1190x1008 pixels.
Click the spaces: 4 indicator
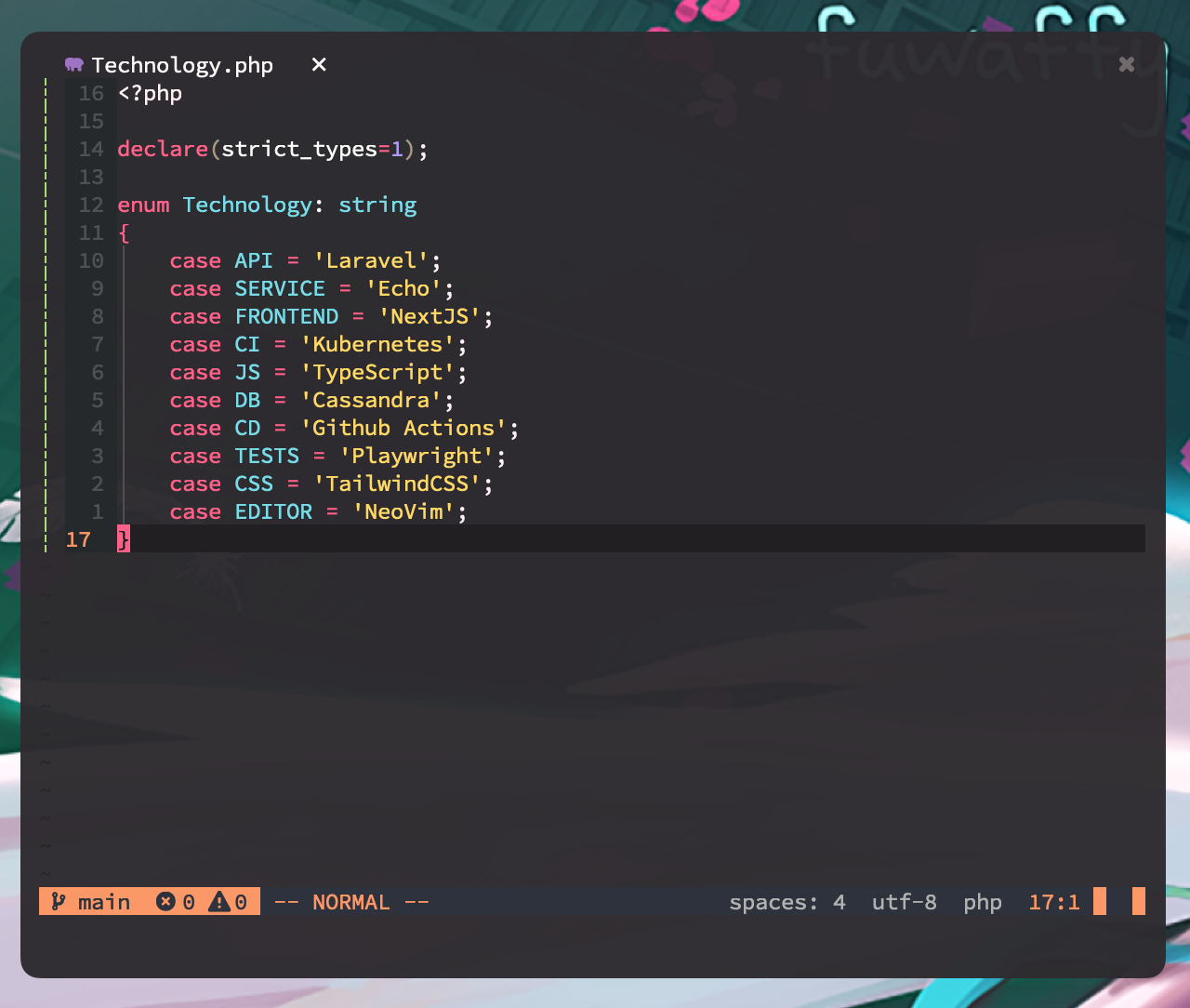click(x=787, y=902)
